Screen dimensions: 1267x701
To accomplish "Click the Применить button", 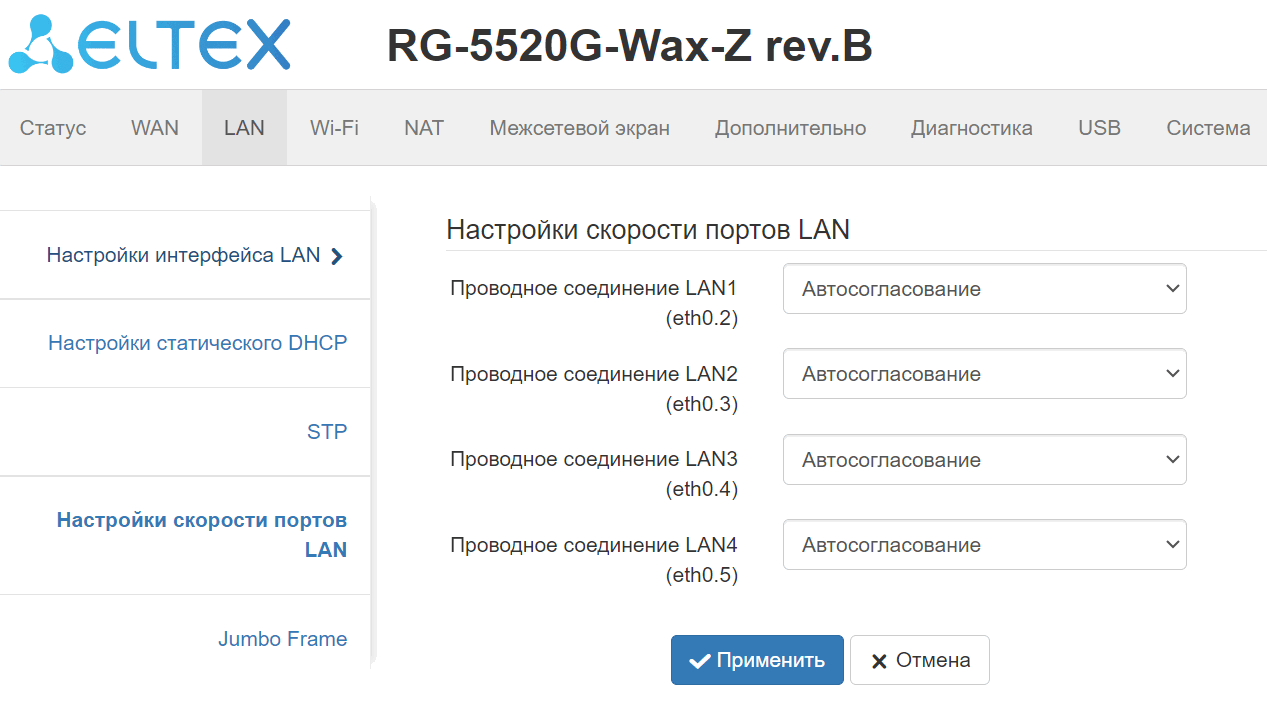I will point(757,660).
